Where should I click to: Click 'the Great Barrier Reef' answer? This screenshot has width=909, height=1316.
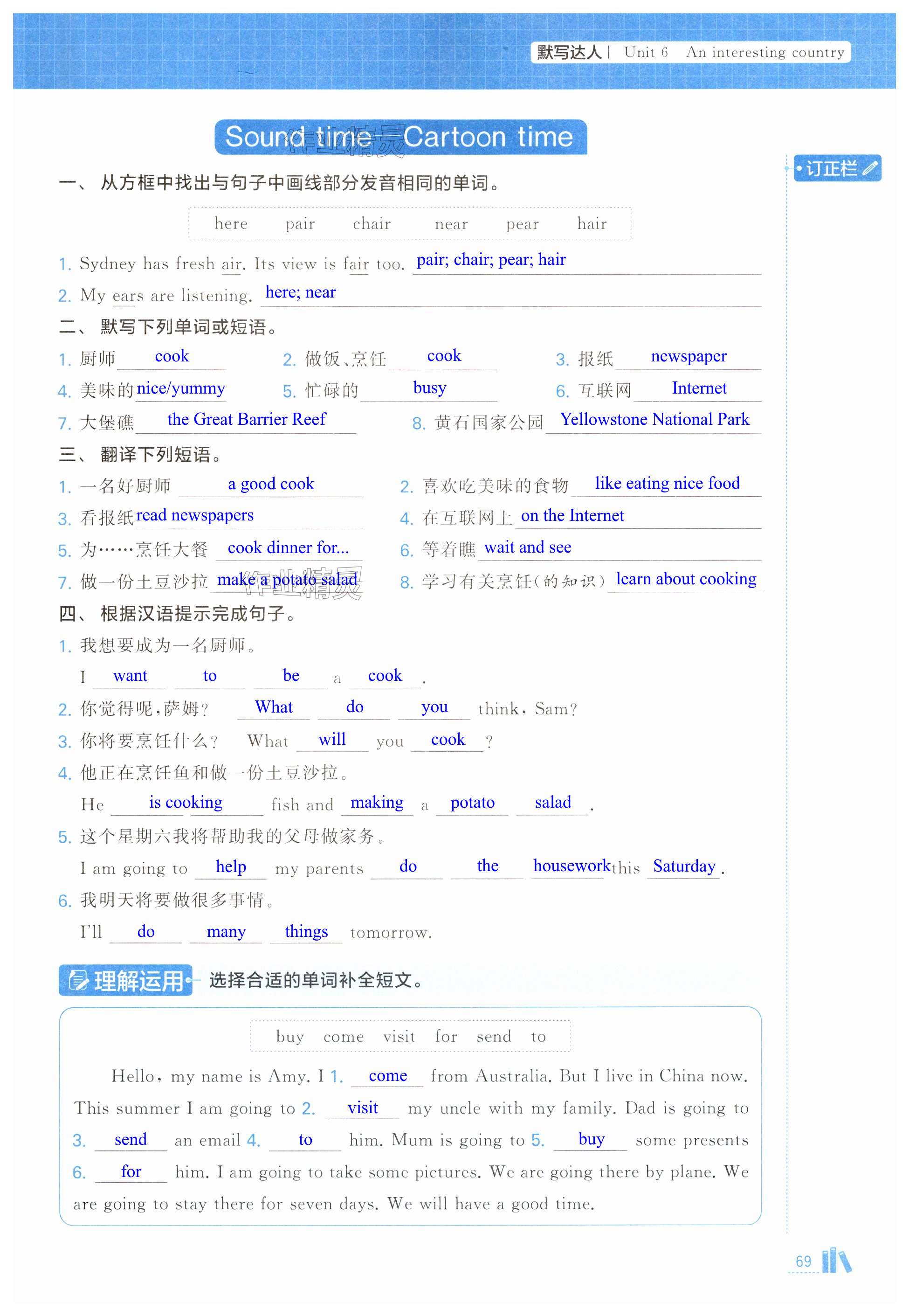[x=246, y=419]
